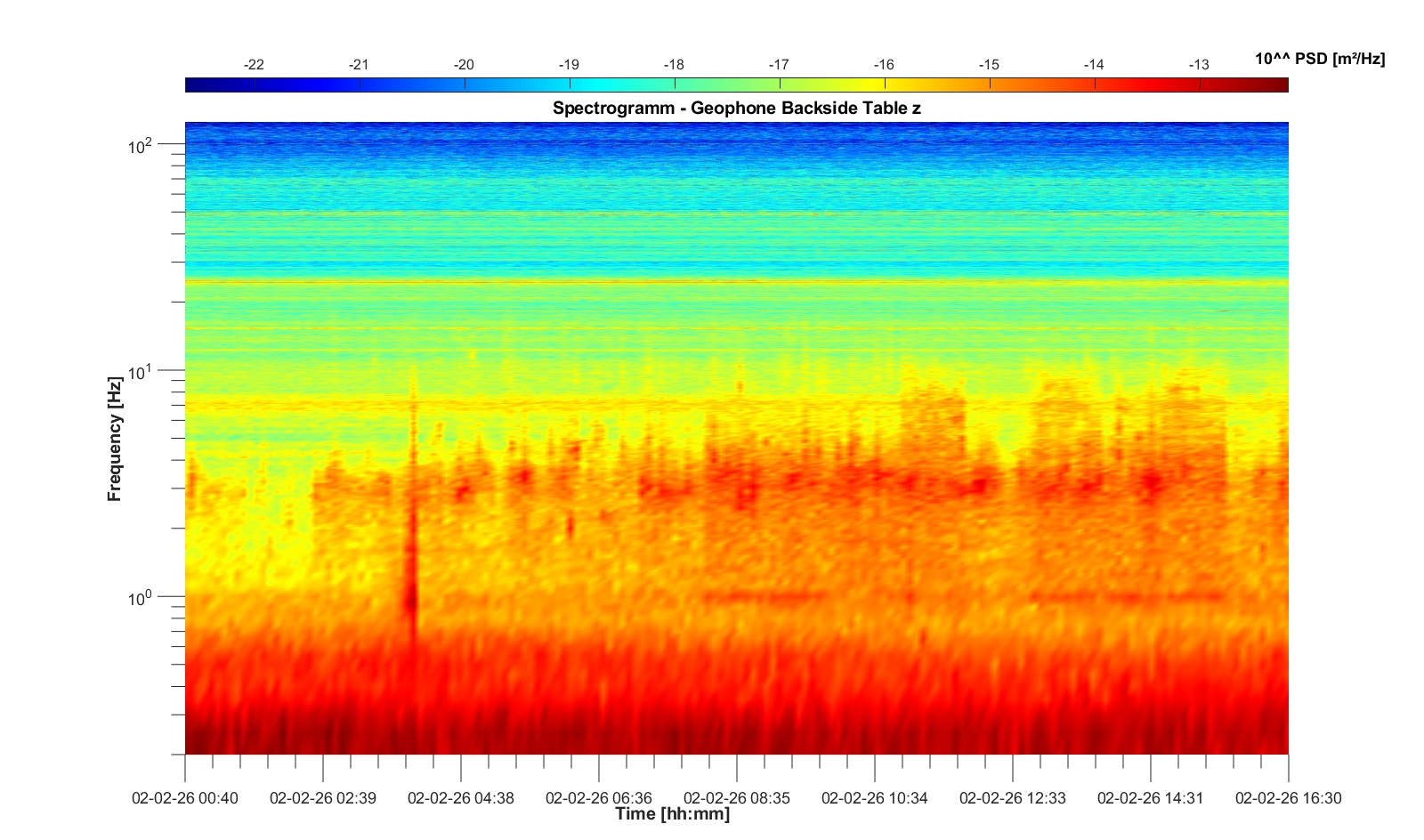Click the dark blue colorbar region at -22
Image resolution: width=1424 pixels, height=840 pixels.
(255, 85)
